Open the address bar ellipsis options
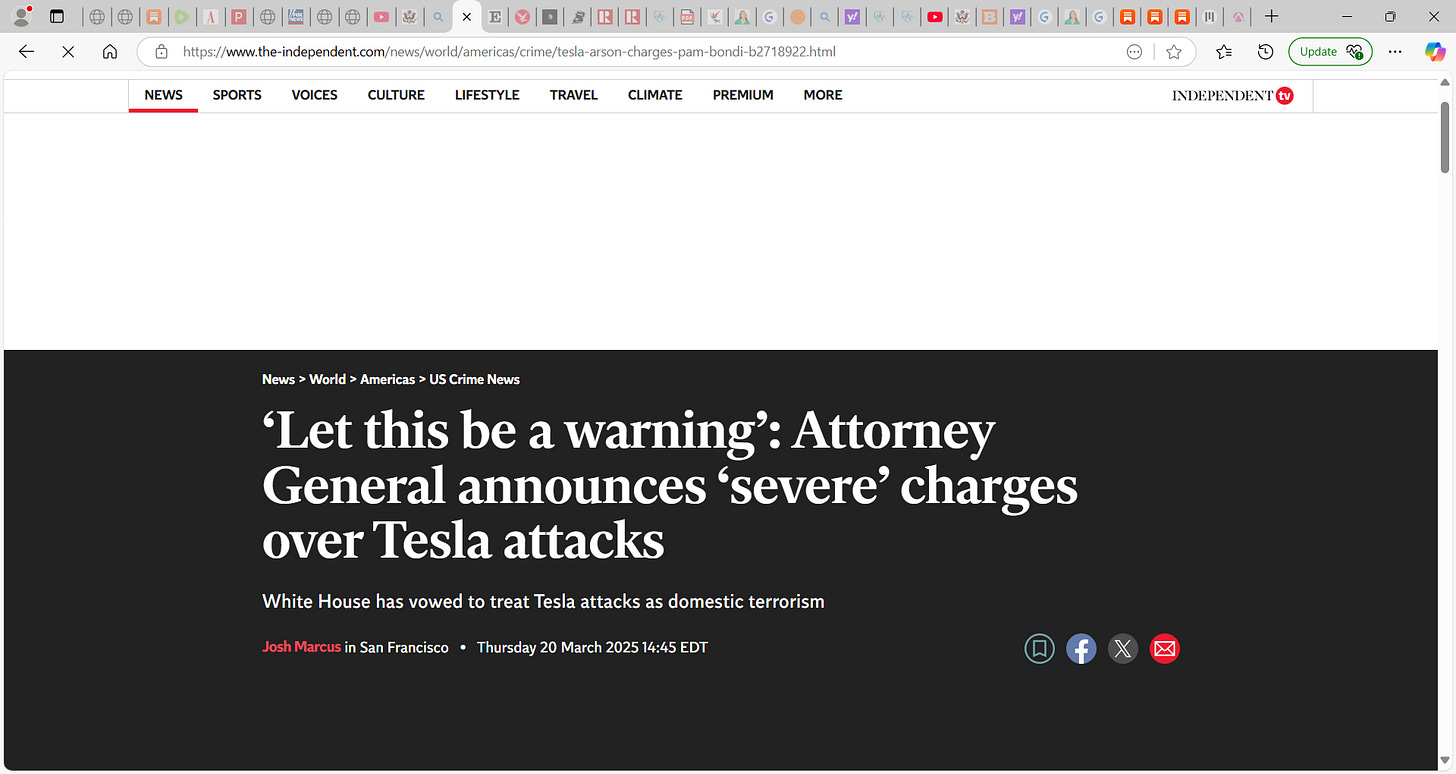The image size is (1456, 774). point(1134,52)
